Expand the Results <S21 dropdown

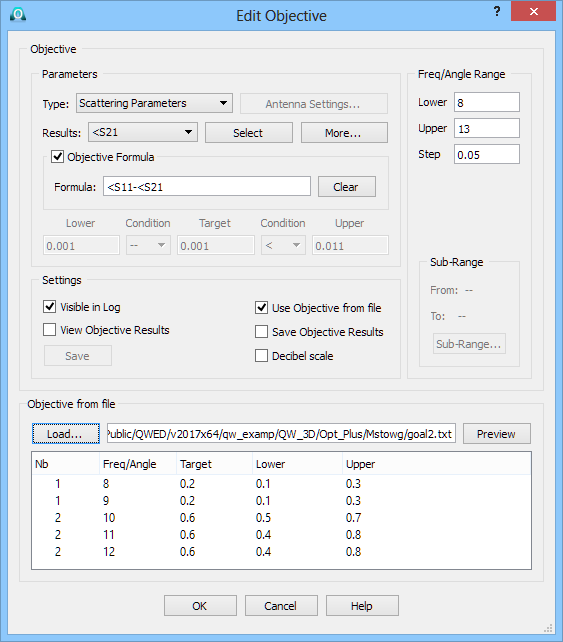[x=143, y=132]
